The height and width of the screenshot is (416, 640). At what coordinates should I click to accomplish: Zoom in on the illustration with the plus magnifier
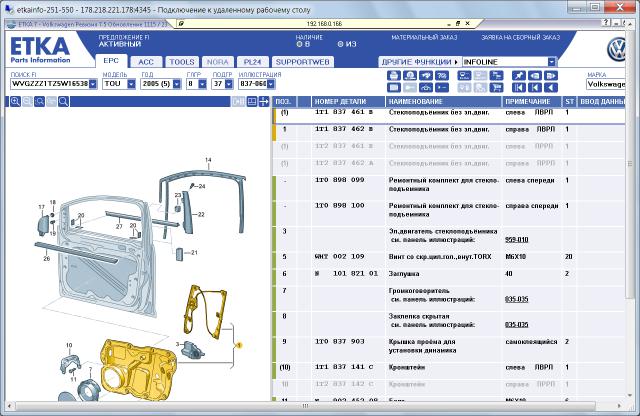point(15,101)
